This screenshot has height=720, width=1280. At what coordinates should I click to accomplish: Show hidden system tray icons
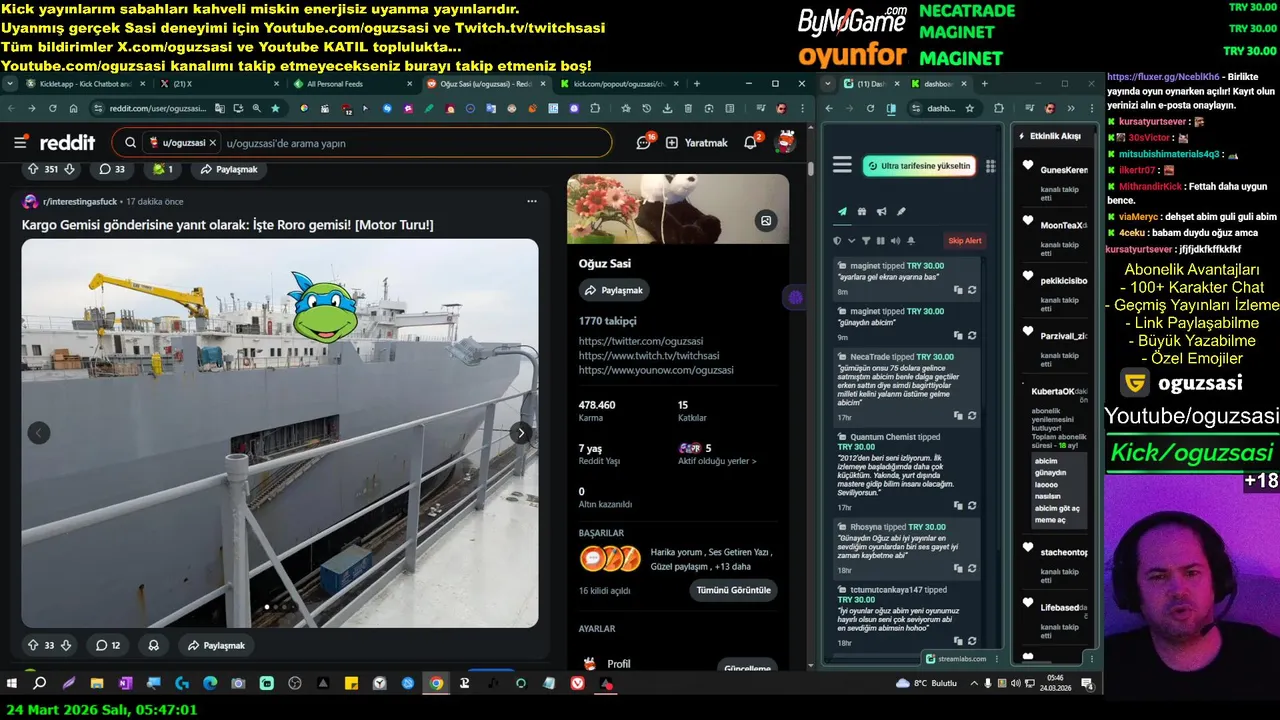click(973, 683)
